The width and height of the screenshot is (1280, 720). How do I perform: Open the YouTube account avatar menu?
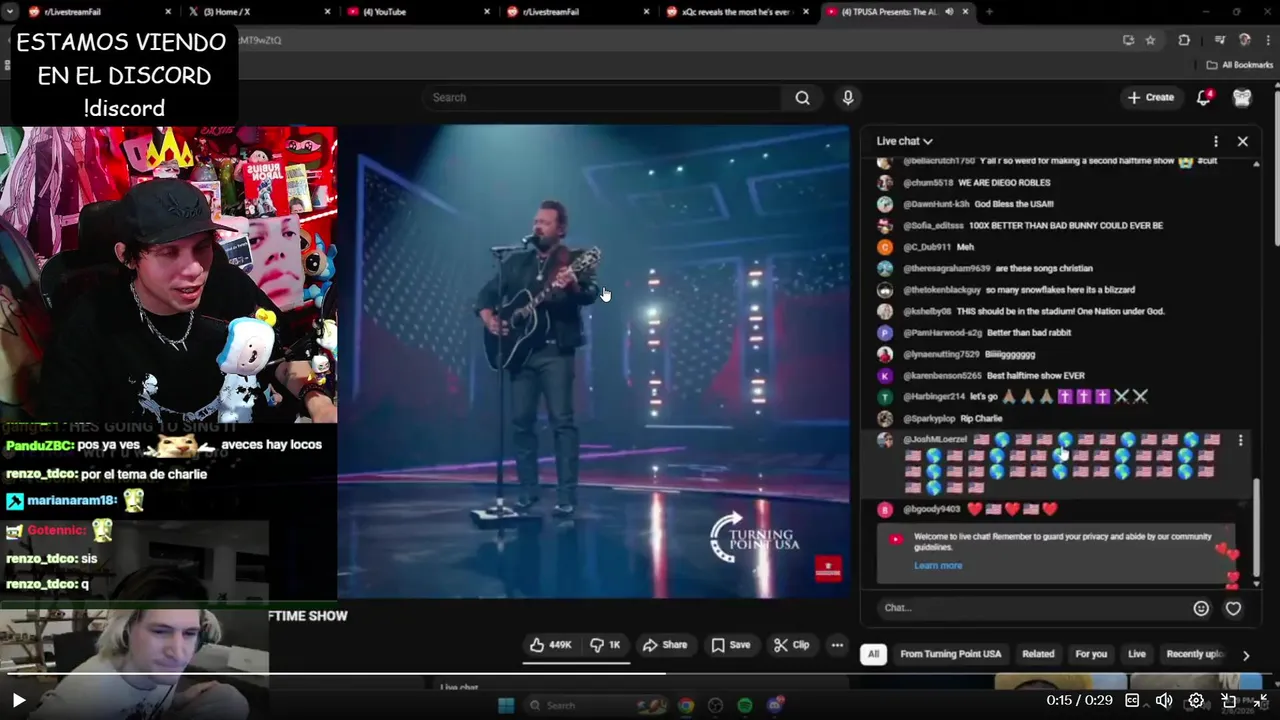point(1242,97)
